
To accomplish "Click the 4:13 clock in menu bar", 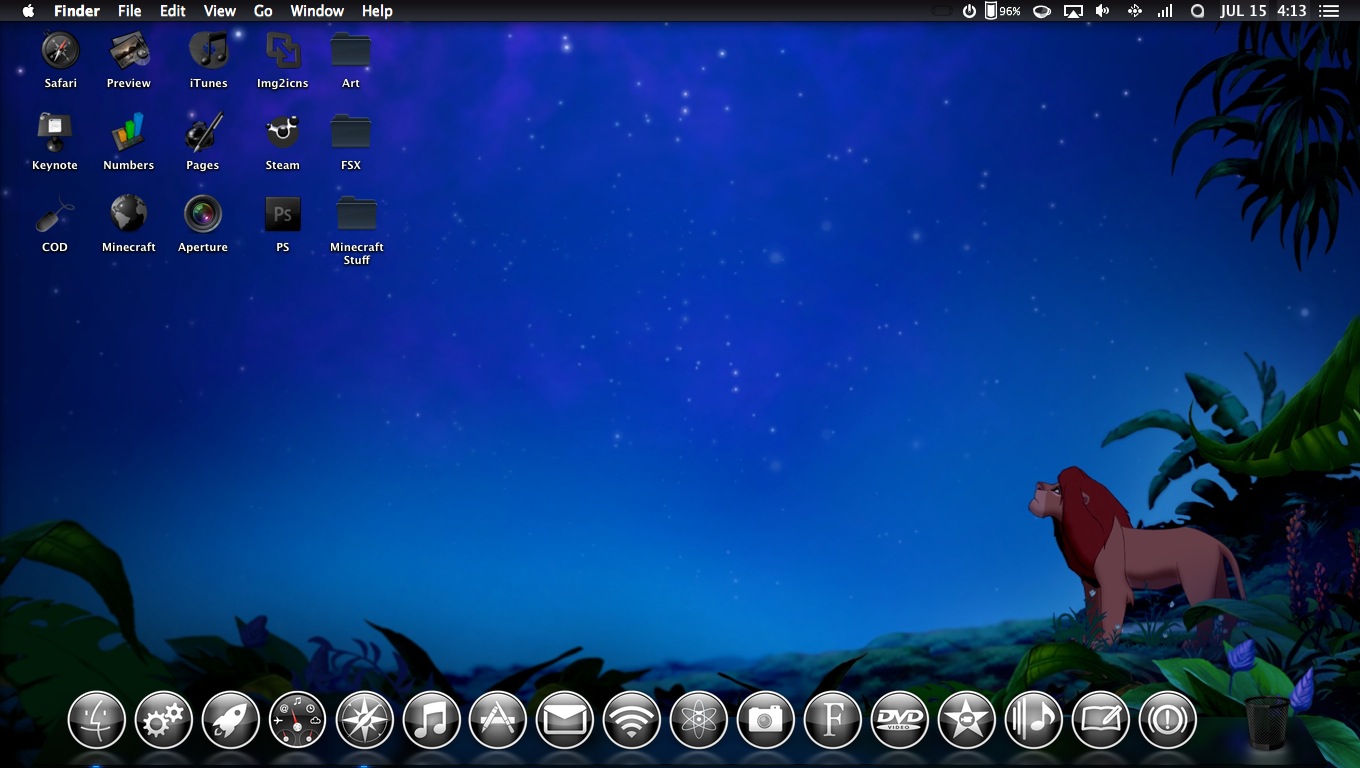I will coord(1291,11).
